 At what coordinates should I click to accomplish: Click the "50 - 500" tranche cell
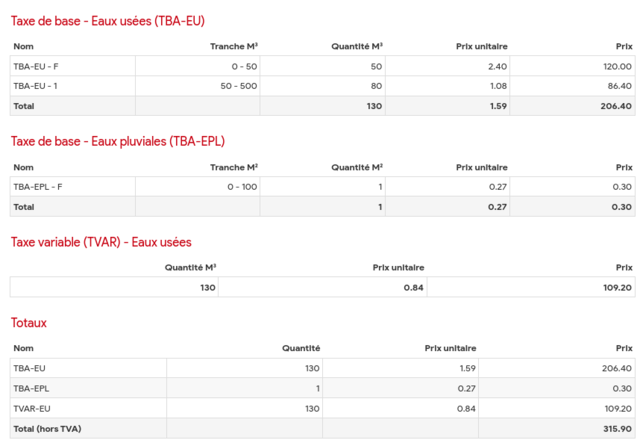coord(239,86)
